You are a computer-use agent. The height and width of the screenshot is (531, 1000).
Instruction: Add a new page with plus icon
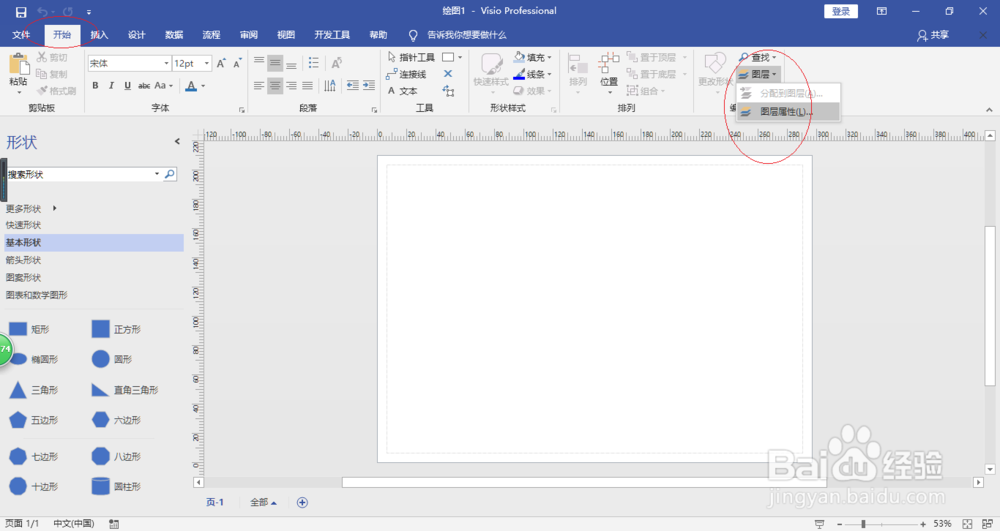pyautogui.click(x=302, y=502)
